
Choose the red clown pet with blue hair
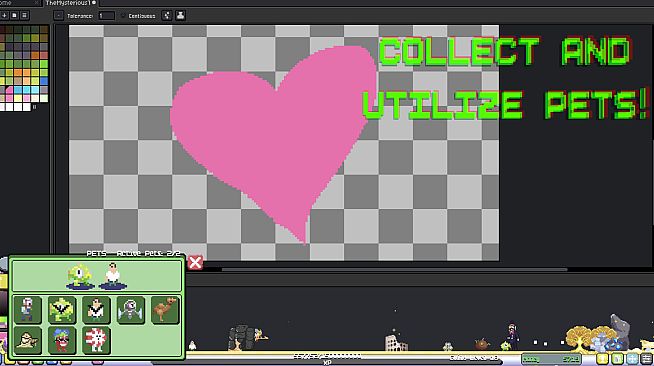(62, 340)
